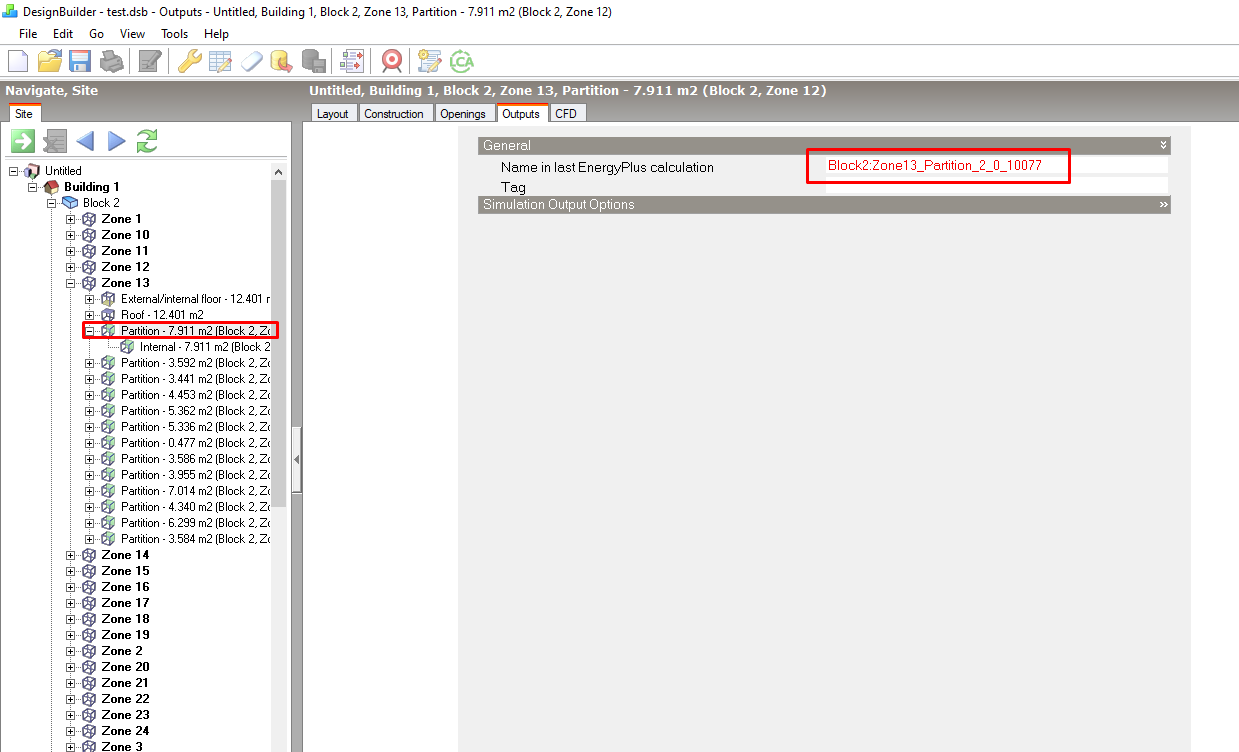Collapse the Zone 13 tree node
The height and width of the screenshot is (752, 1239).
pyautogui.click(x=71, y=283)
